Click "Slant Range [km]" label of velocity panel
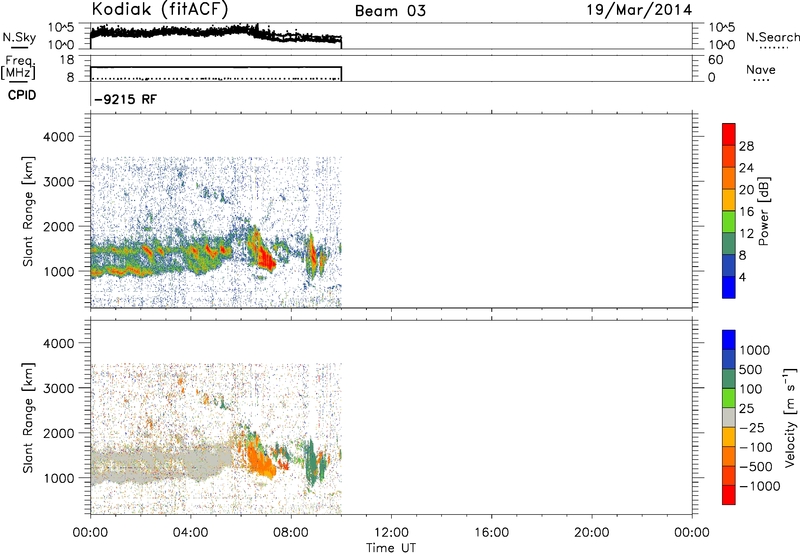 point(28,418)
